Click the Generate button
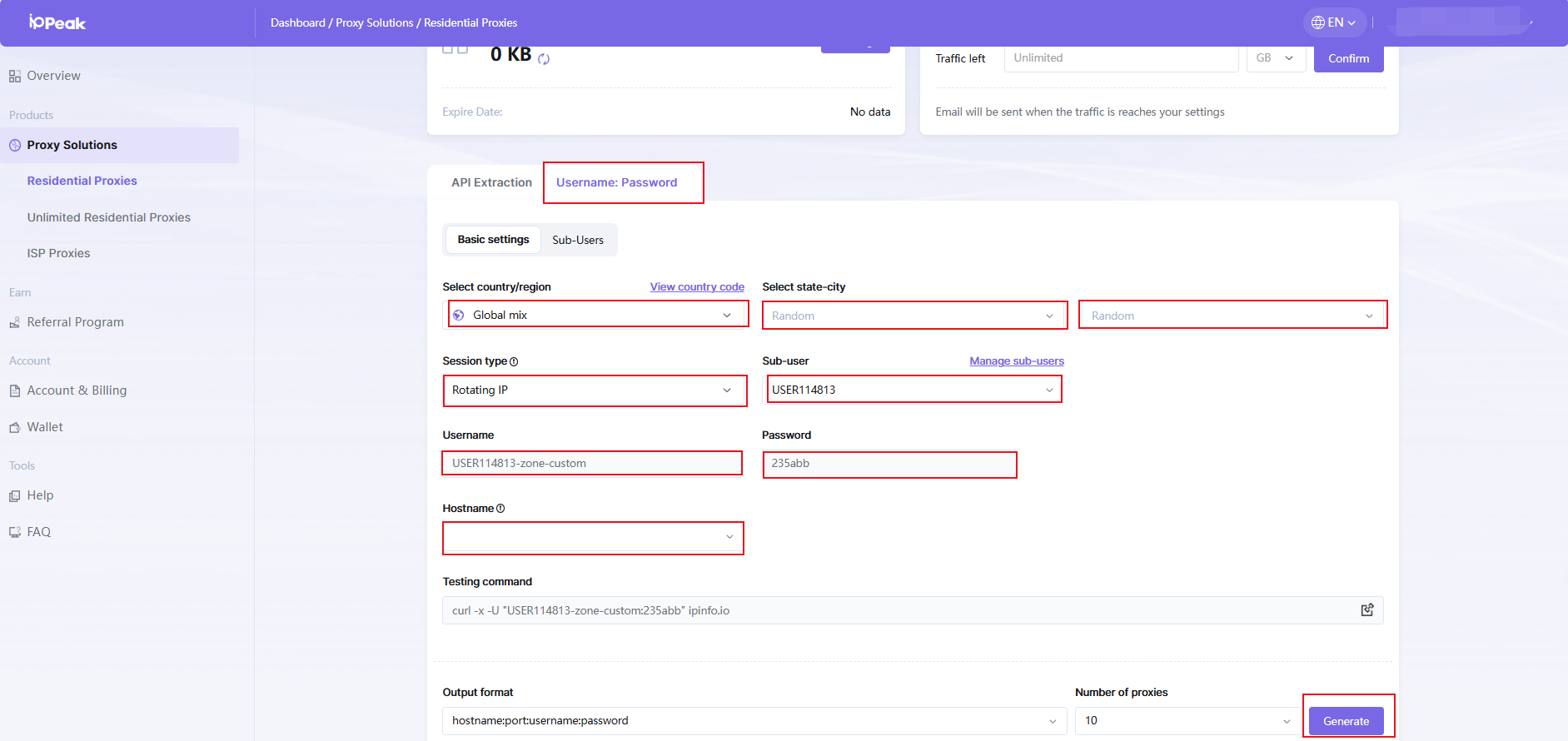 [x=1346, y=721]
